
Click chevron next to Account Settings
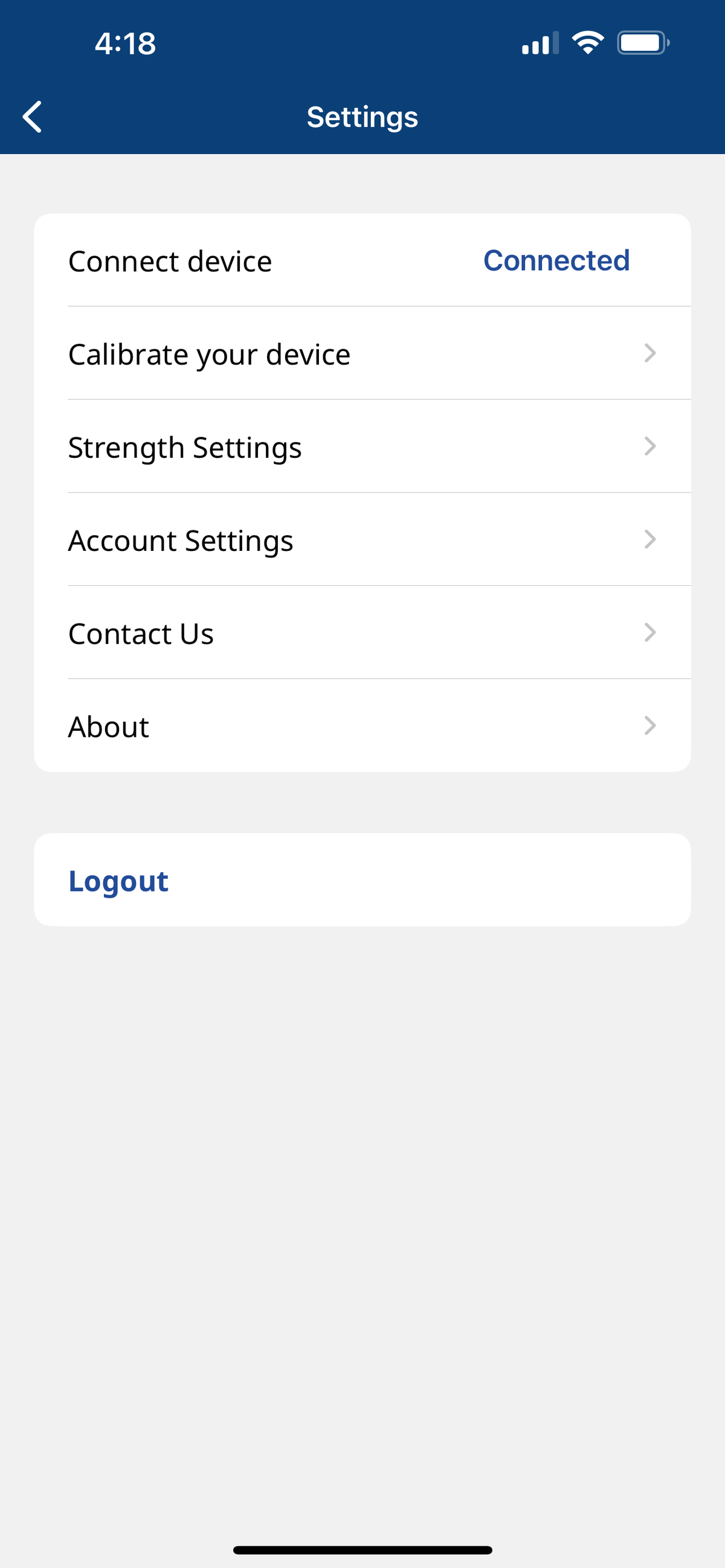tap(649, 539)
